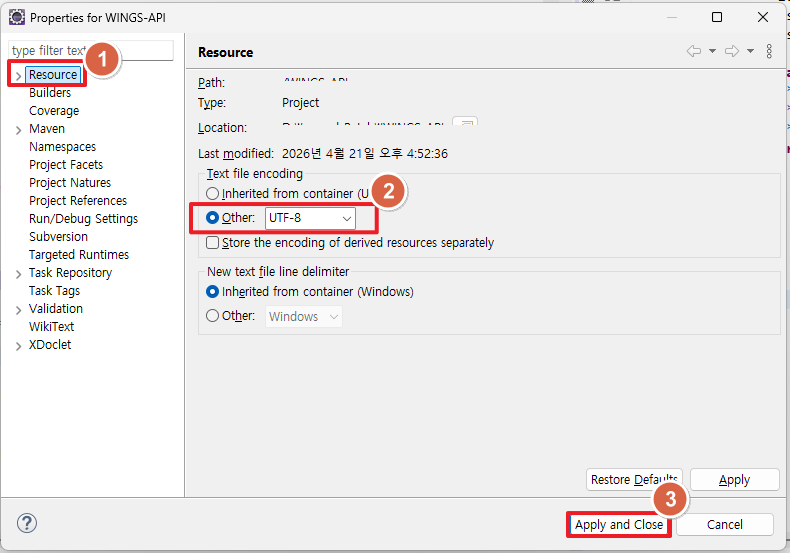The width and height of the screenshot is (790, 553).
Task: Select Inherited from container encoding option
Action: click(x=212, y=194)
